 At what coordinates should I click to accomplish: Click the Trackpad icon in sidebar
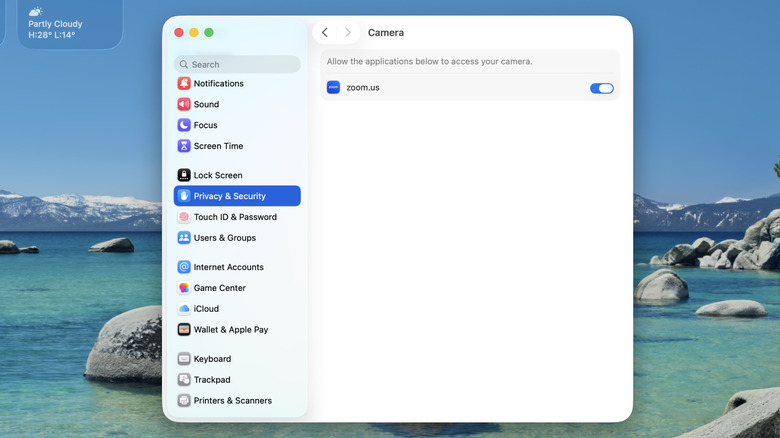[x=184, y=380]
